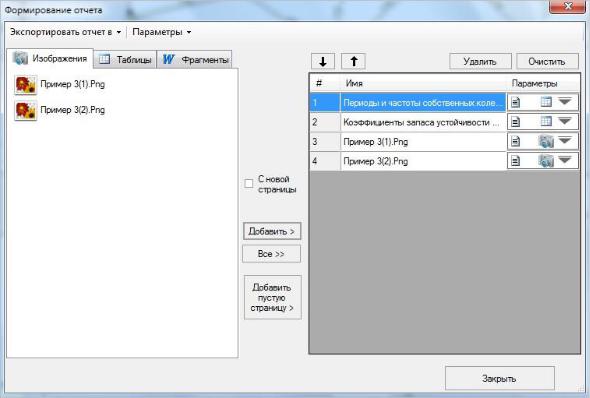The height and width of the screenshot is (398, 590).
Task: Select Пример 3(2).Png thumbnail in images list
Action: tap(26, 111)
